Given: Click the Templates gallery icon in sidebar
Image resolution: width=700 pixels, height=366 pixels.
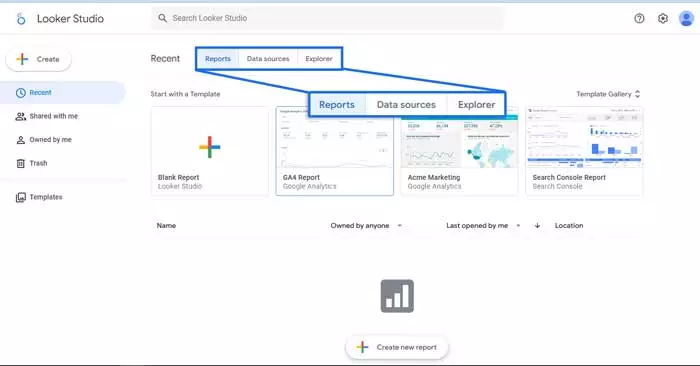Looking at the screenshot, I should click(x=21, y=197).
